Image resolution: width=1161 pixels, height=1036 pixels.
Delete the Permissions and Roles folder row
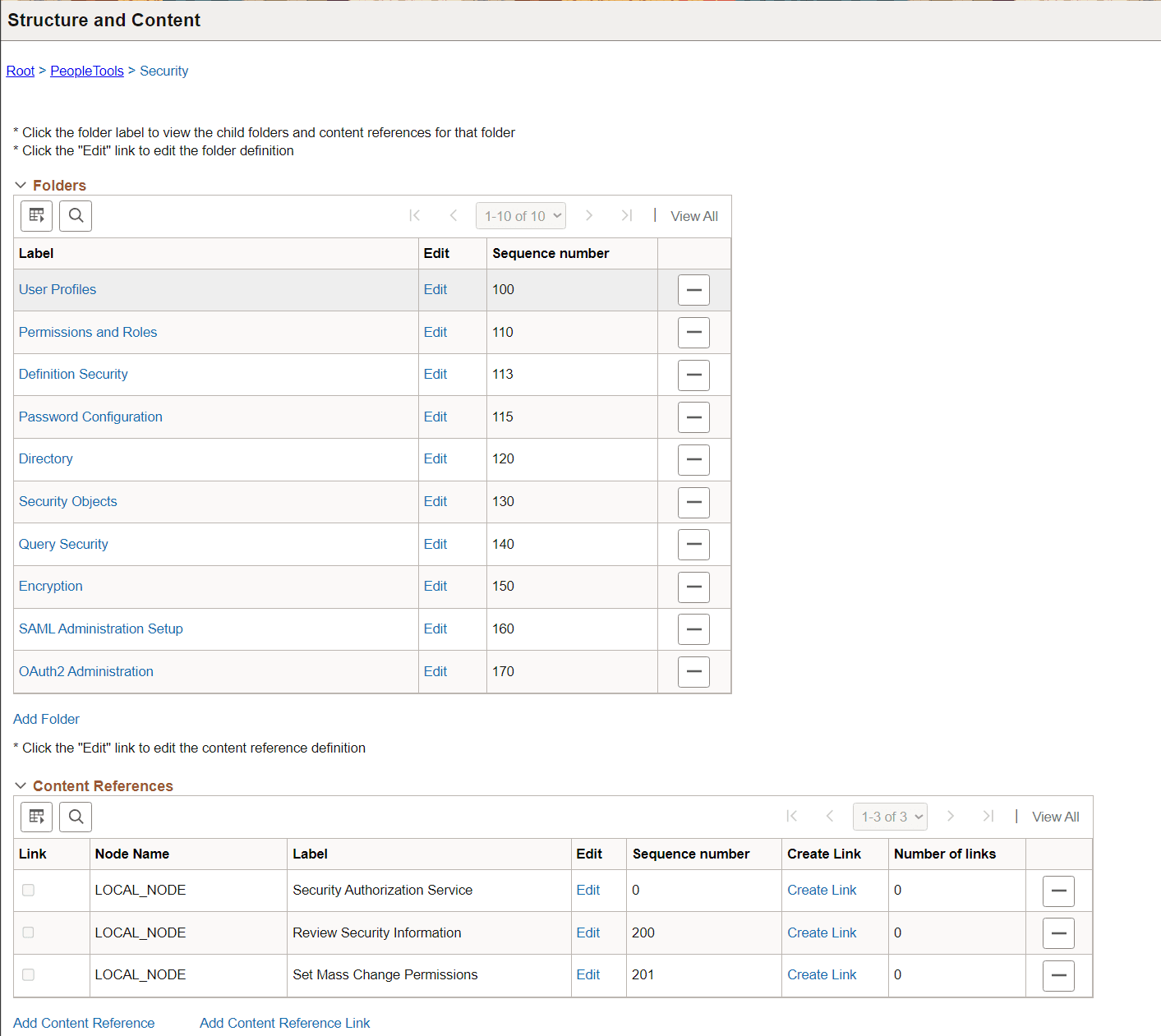click(x=693, y=333)
